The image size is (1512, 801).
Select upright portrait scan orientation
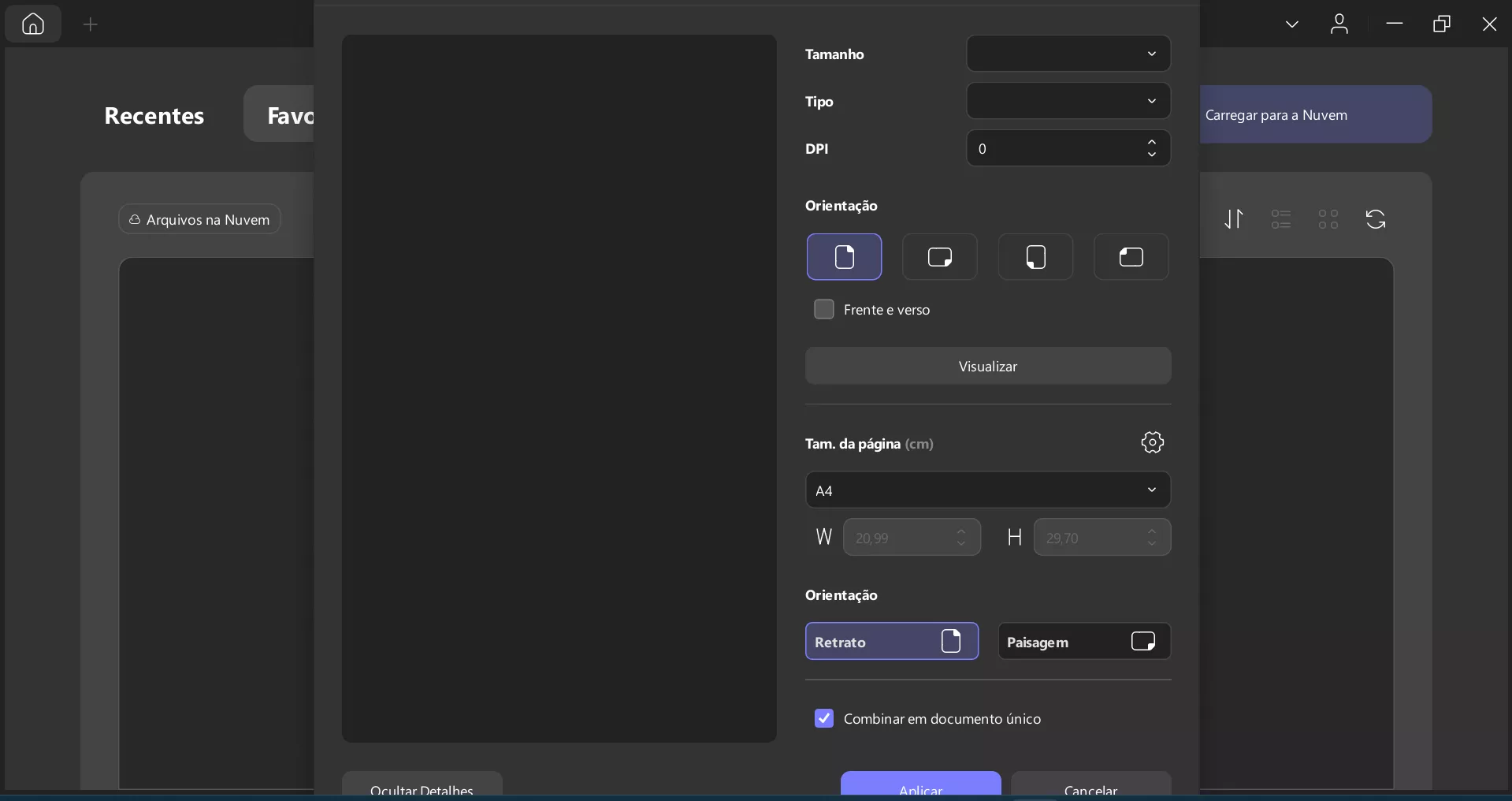[844, 257]
